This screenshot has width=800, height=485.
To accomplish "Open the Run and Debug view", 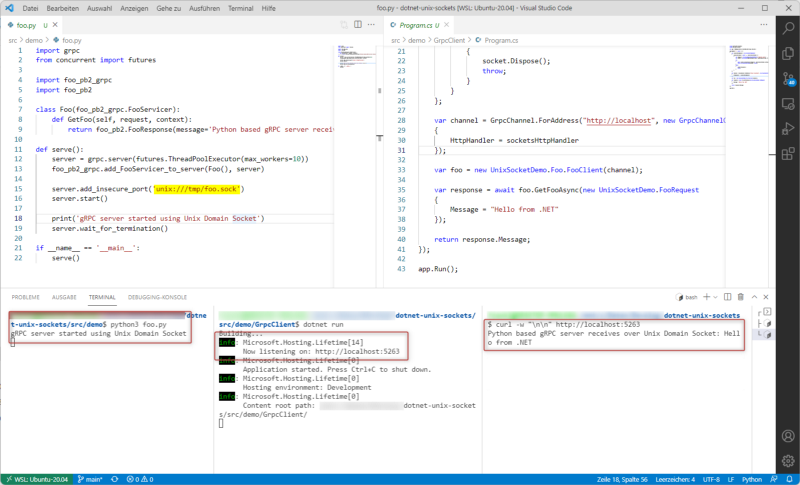I will 788,129.
